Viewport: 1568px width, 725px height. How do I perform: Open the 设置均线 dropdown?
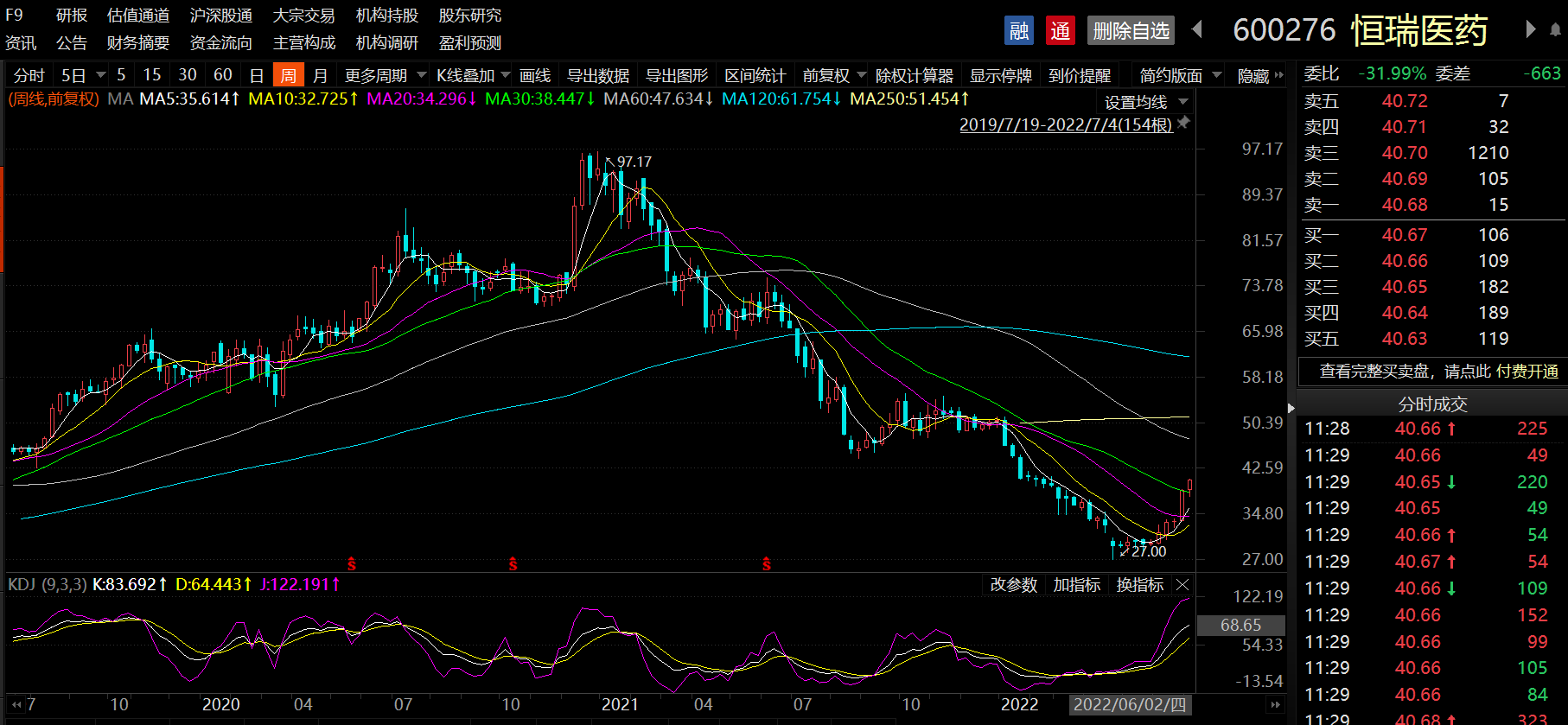(1144, 102)
